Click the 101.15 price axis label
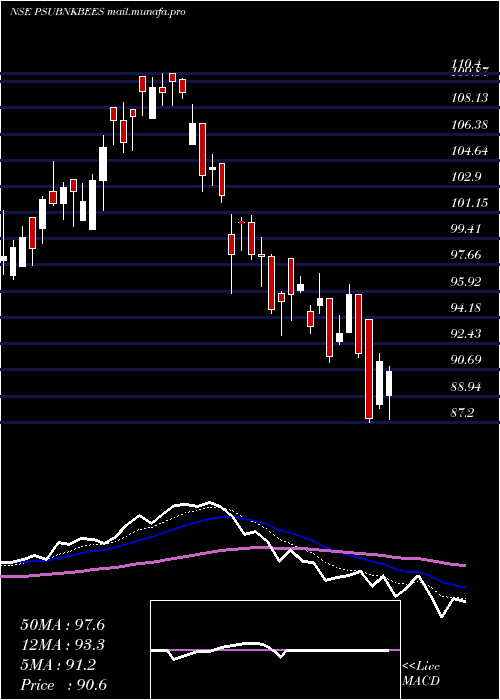 (x=470, y=203)
